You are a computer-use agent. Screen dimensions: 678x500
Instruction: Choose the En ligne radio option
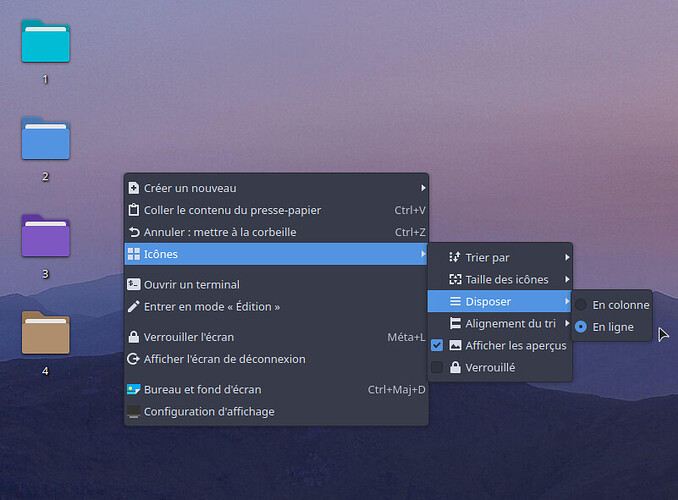click(581, 327)
